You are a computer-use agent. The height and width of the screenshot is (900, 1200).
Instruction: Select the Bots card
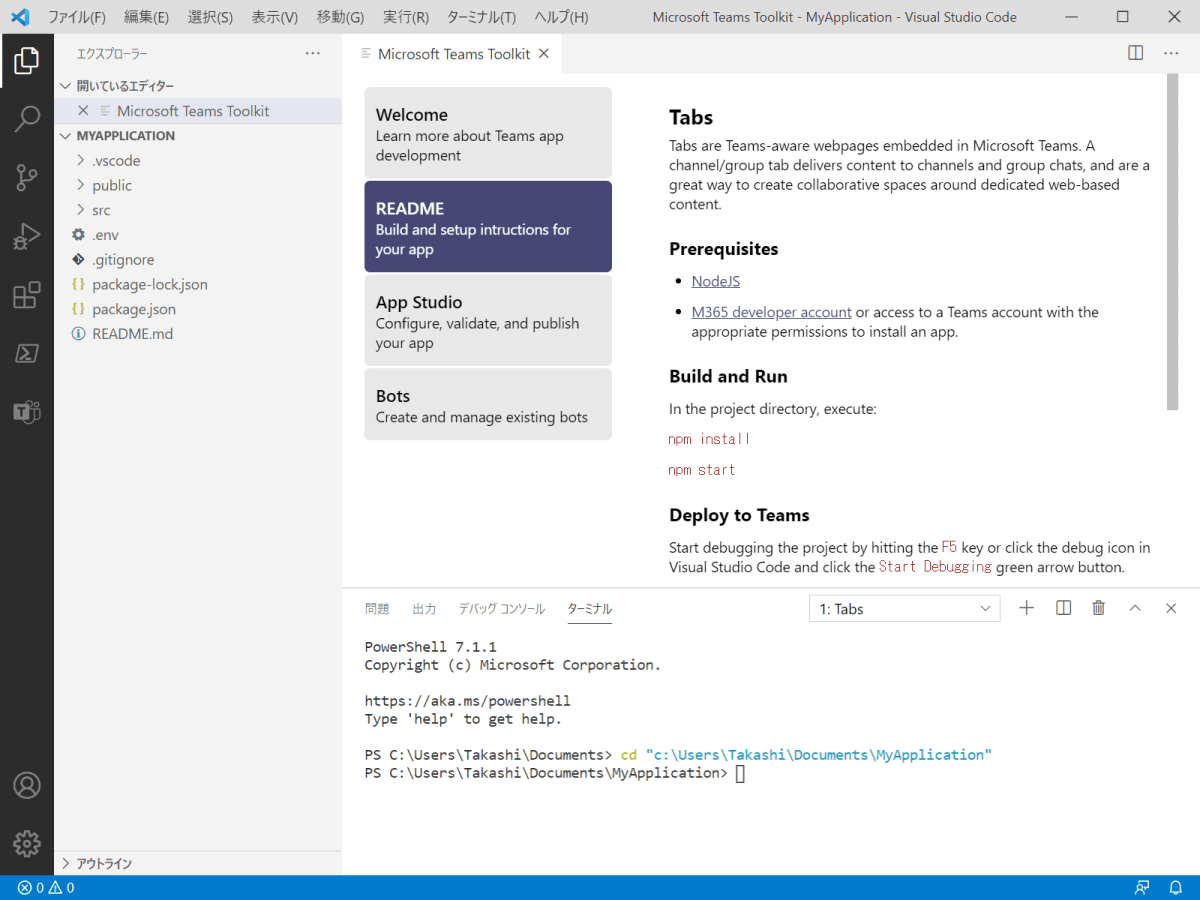coord(488,404)
